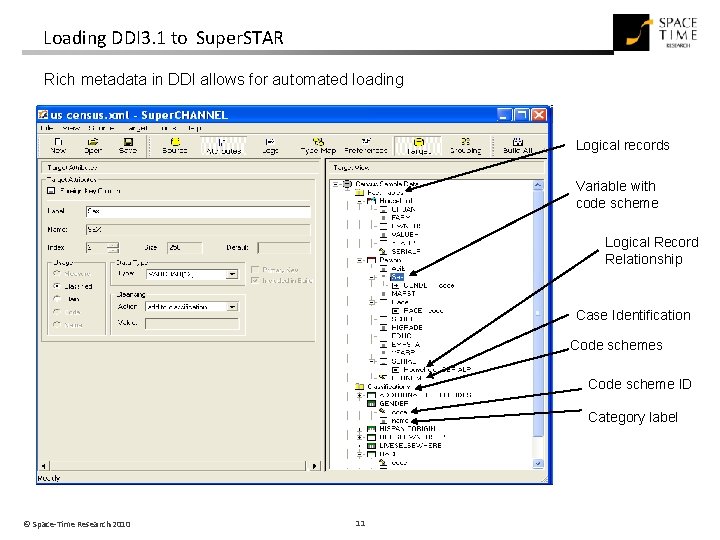The height and width of the screenshot is (540, 720).
Task: Click the Census Sample Data database icon
Action: [348, 184]
